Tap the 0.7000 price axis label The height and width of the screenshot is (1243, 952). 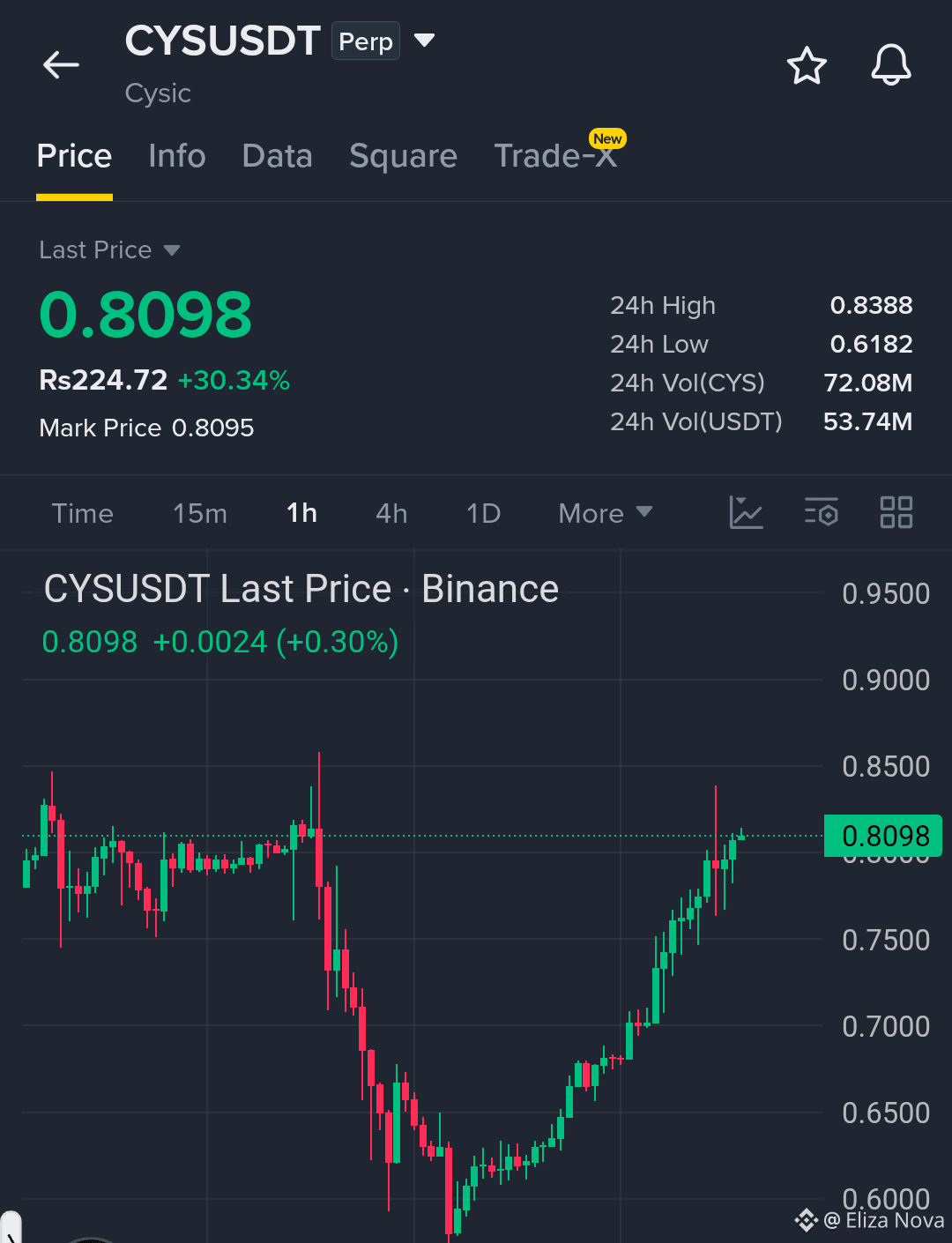pos(886,1027)
